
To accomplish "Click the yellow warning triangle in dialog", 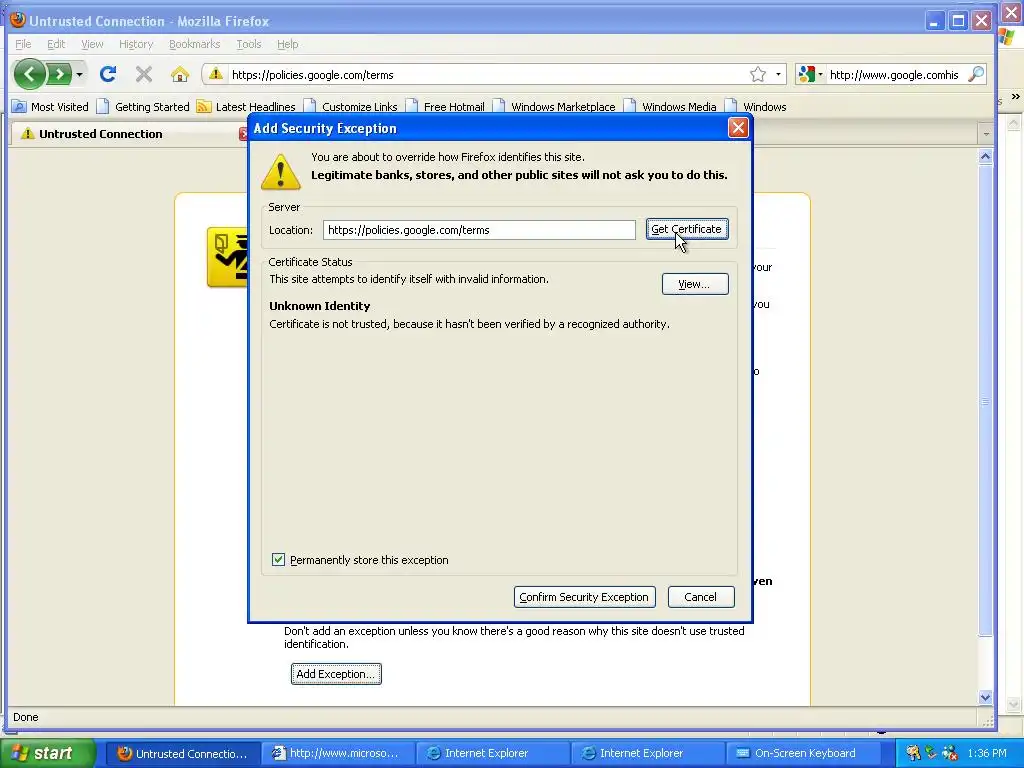I will pos(281,172).
